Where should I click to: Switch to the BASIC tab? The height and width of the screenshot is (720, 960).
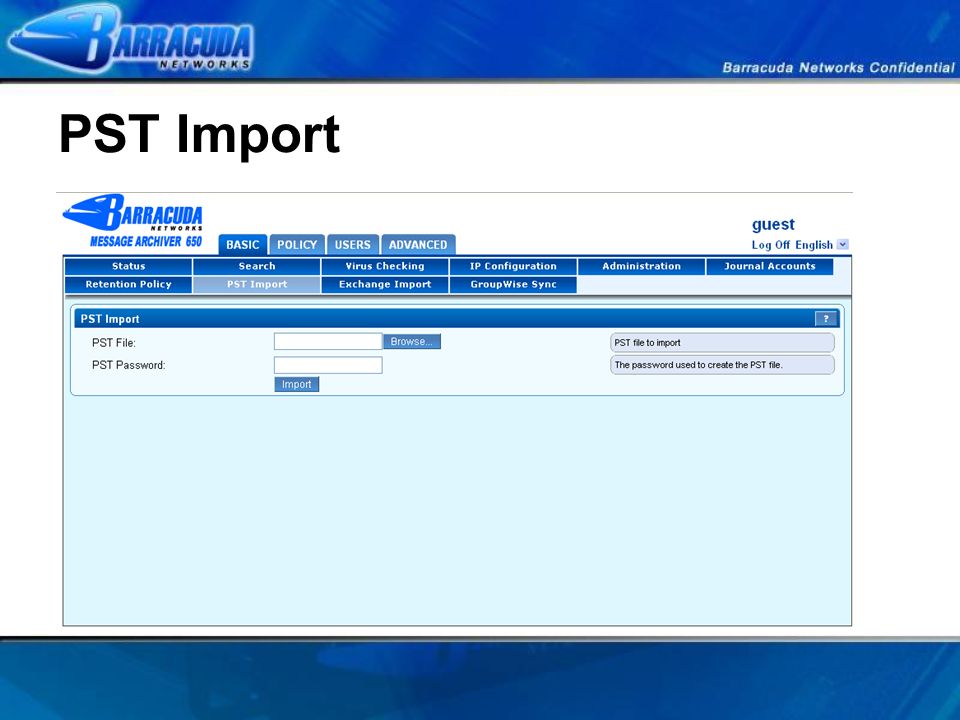(242, 244)
